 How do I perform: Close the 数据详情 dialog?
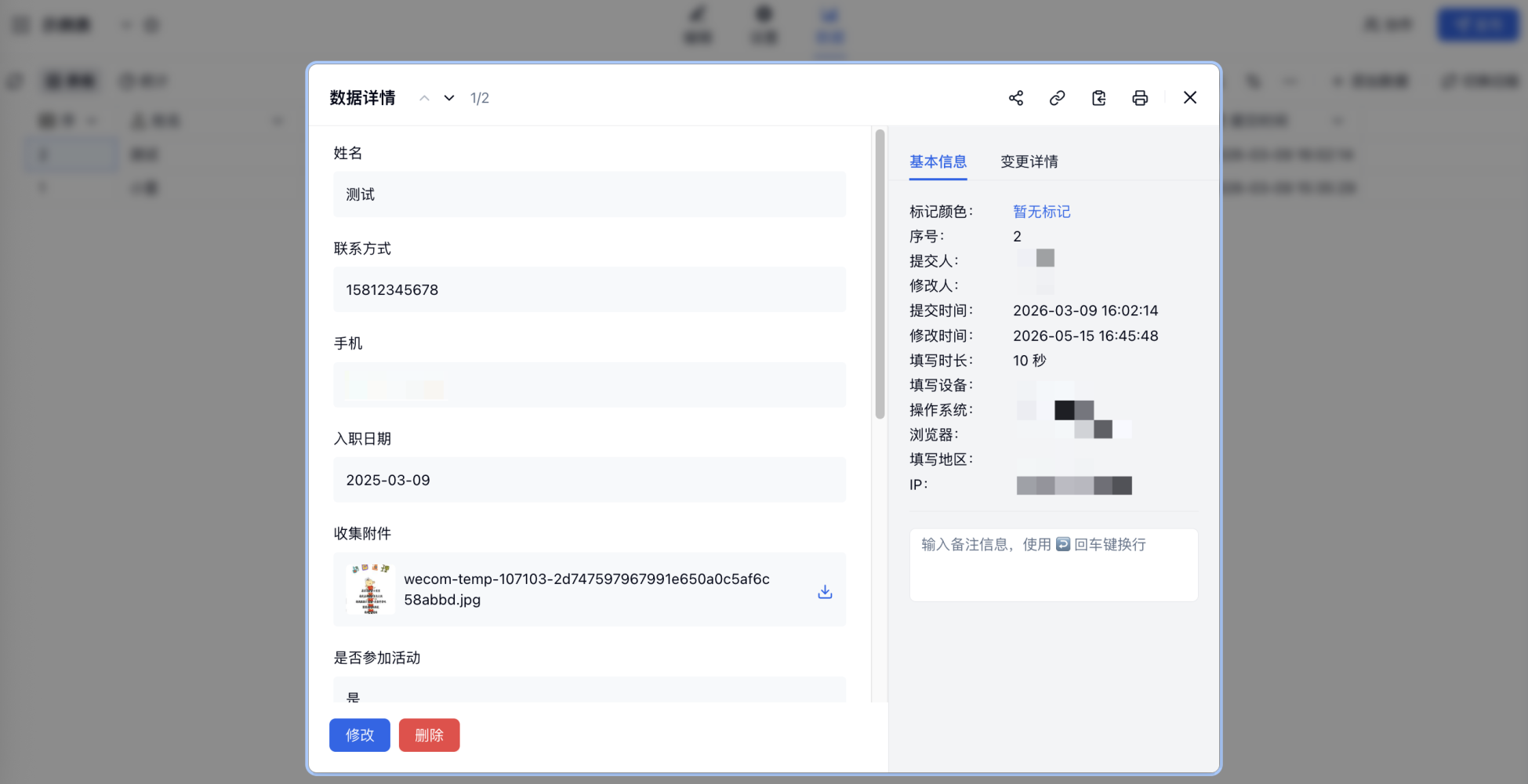(1190, 97)
